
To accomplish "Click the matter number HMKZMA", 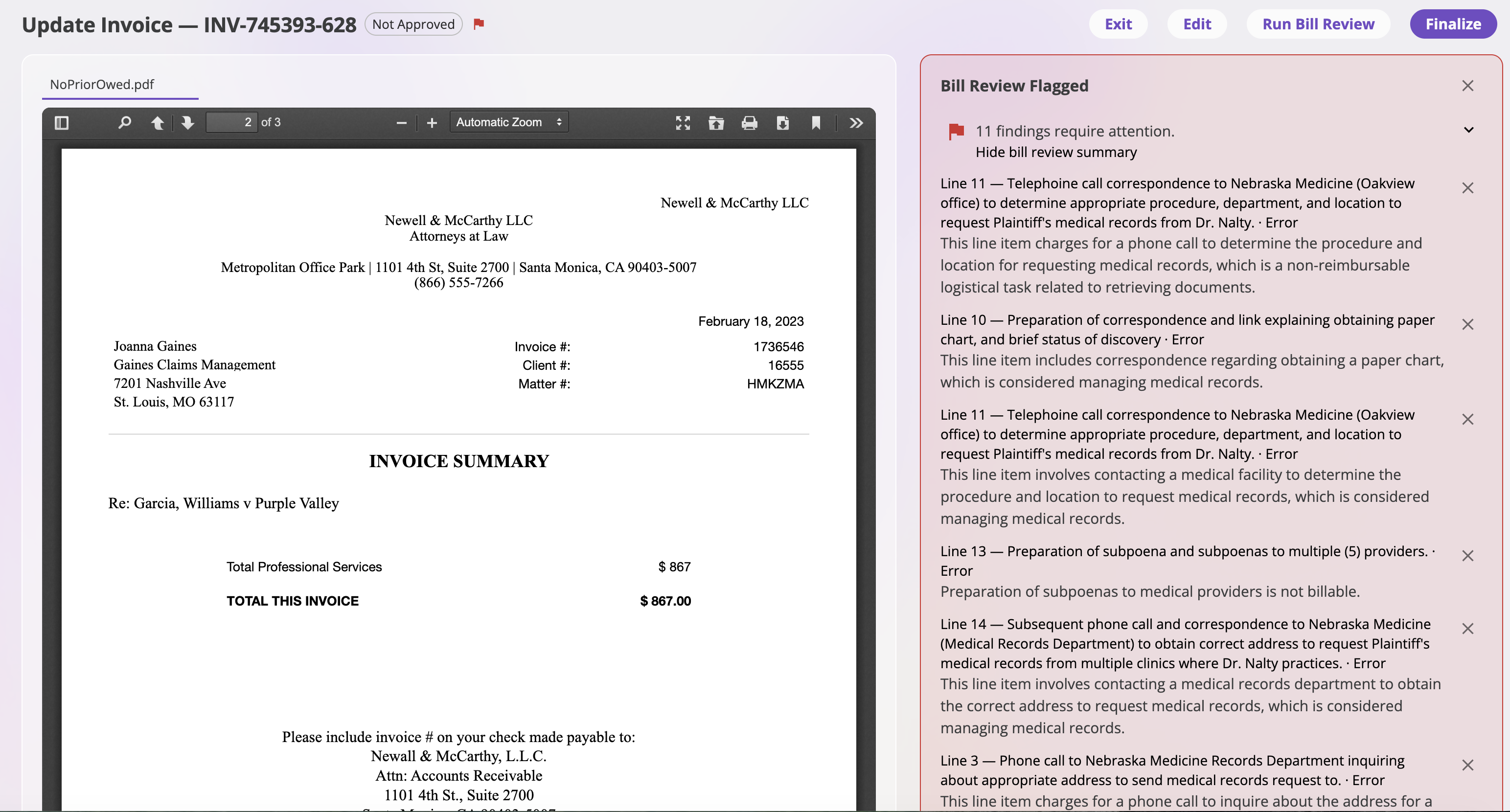I will tap(775, 384).
